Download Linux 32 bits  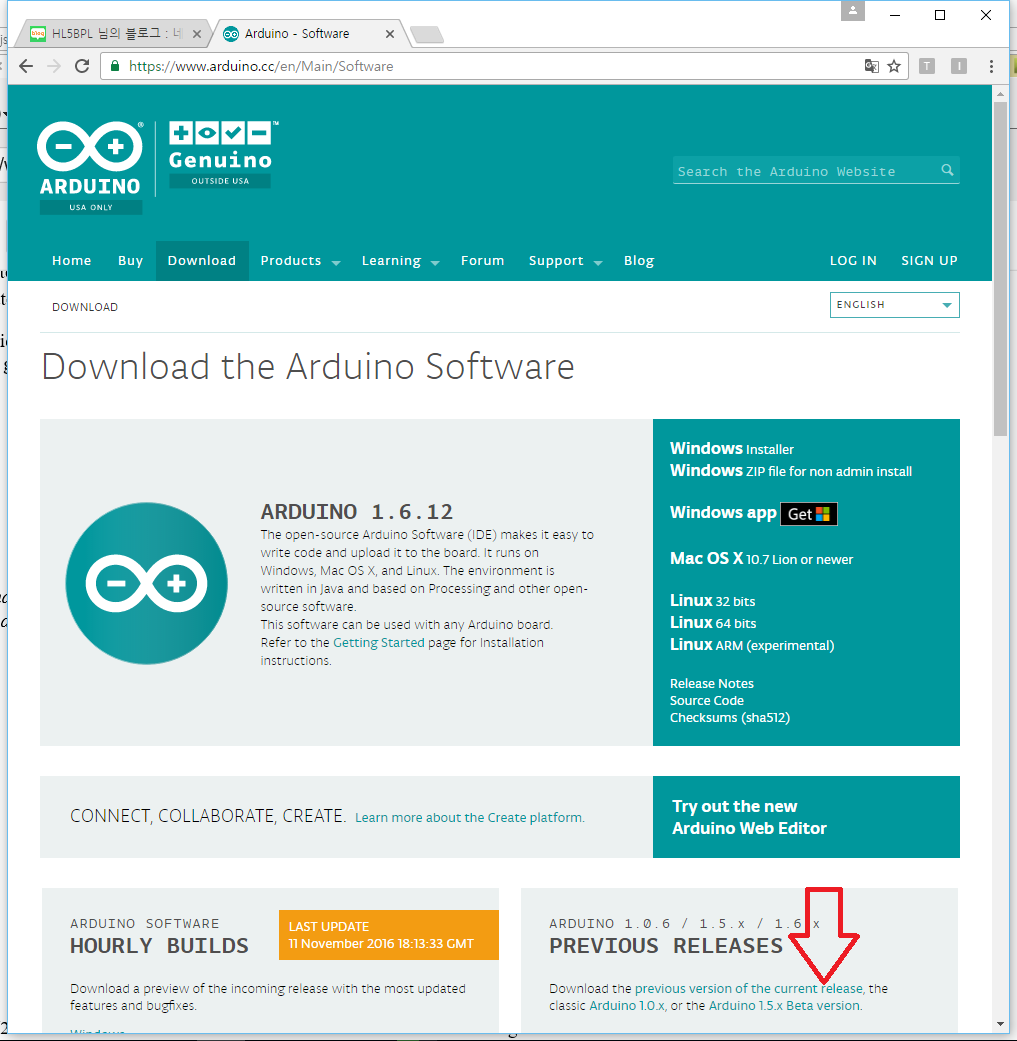tap(712, 601)
